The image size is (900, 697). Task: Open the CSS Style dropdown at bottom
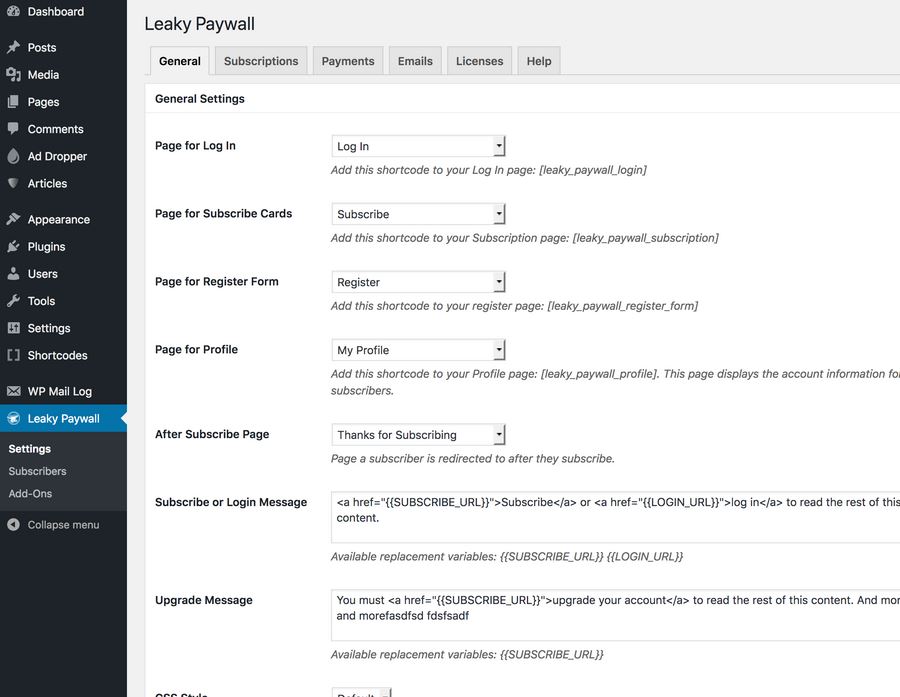362,692
